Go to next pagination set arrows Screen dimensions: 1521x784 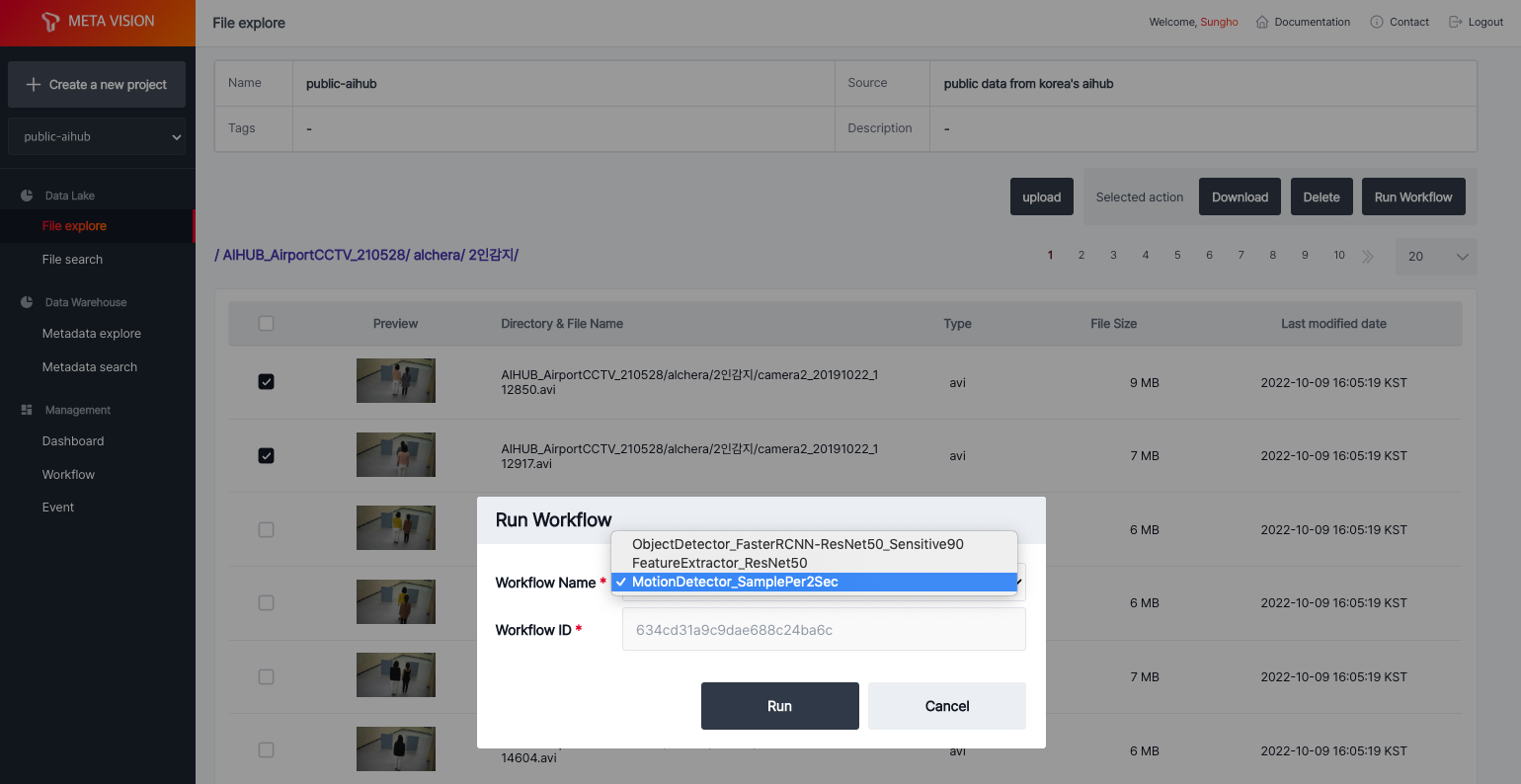tap(1368, 256)
